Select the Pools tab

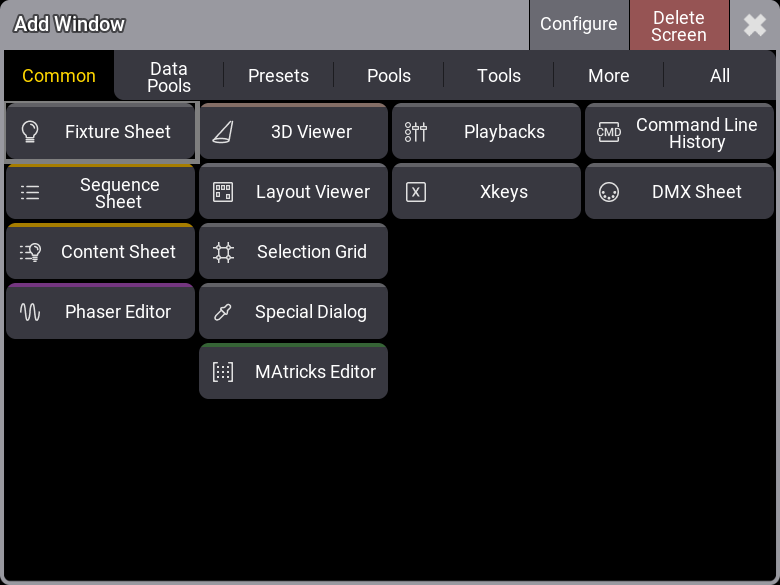(x=389, y=76)
